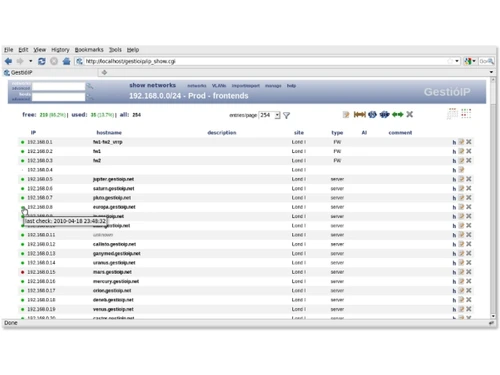
Task: Click the vertical scrollbar up arrow
Action: point(493,80)
